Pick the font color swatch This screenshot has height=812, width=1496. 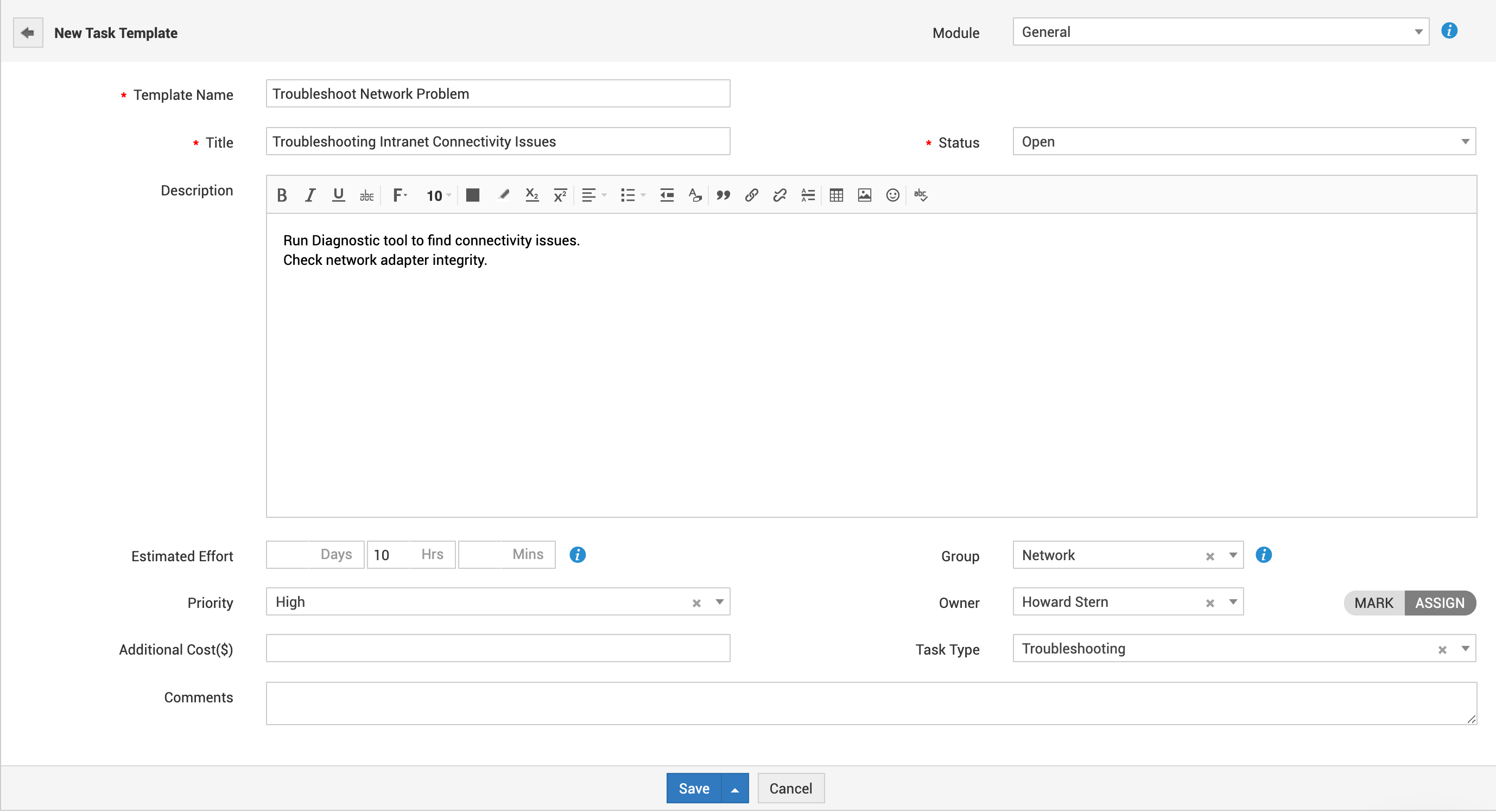coord(473,195)
